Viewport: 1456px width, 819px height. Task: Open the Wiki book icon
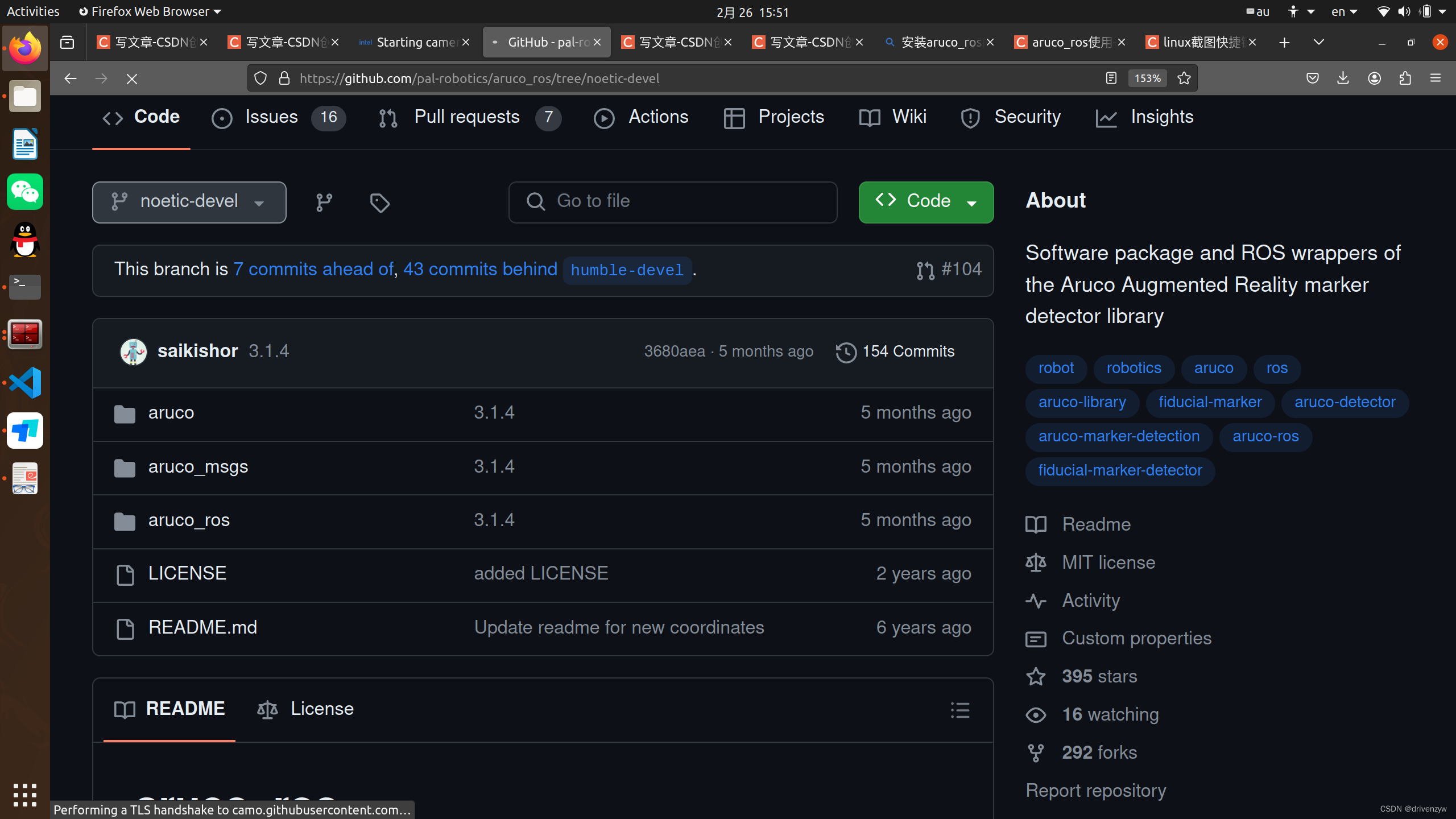[868, 118]
